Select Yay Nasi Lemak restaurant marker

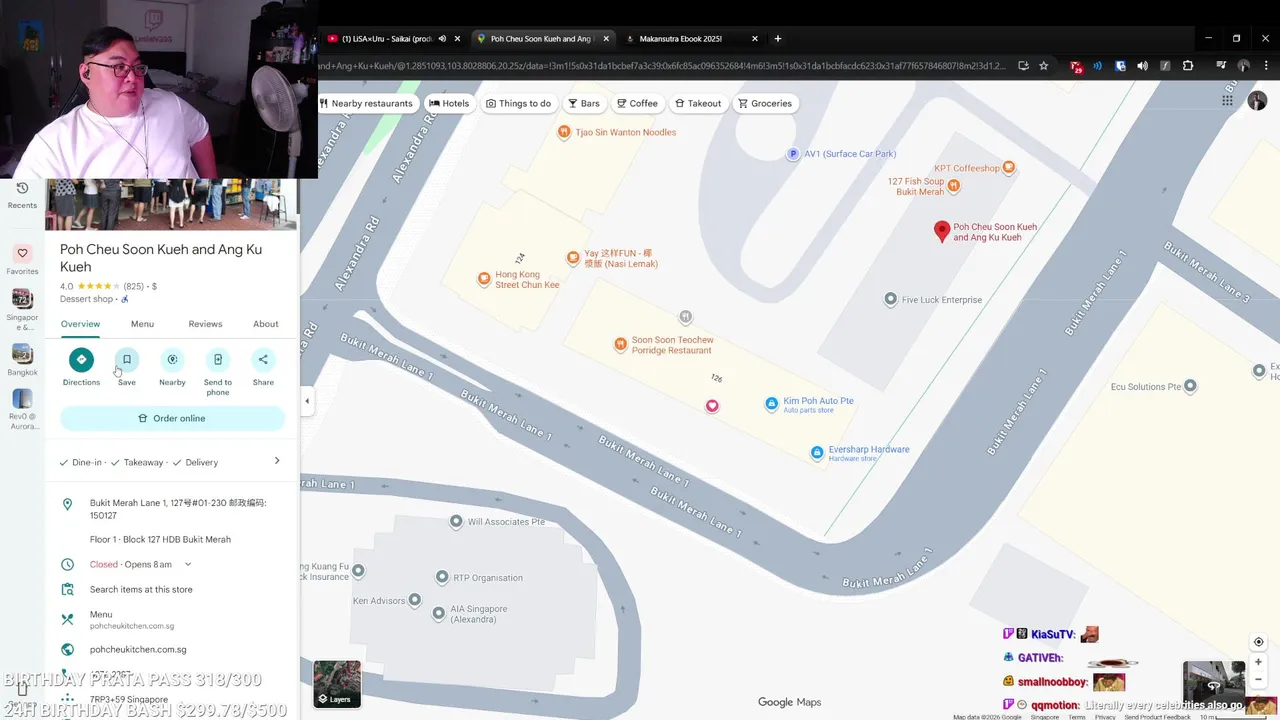click(573, 257)
